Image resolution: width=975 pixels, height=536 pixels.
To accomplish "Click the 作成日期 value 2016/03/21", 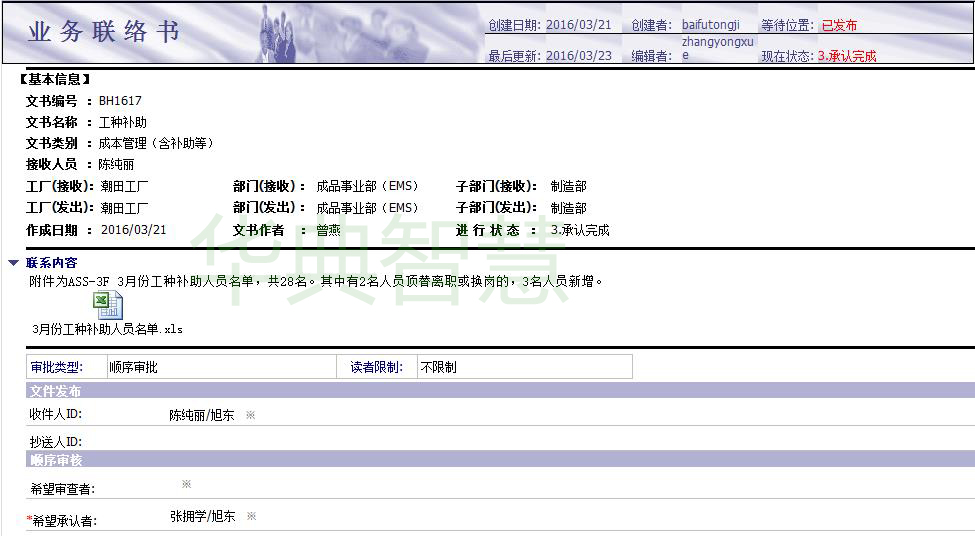I will [x=134, y=230].
